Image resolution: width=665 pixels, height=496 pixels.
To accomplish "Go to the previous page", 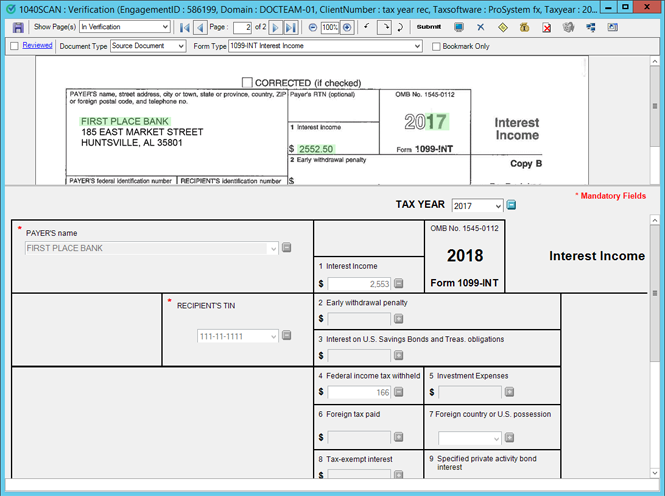I will pyautogui.click(x=200, y=28).
